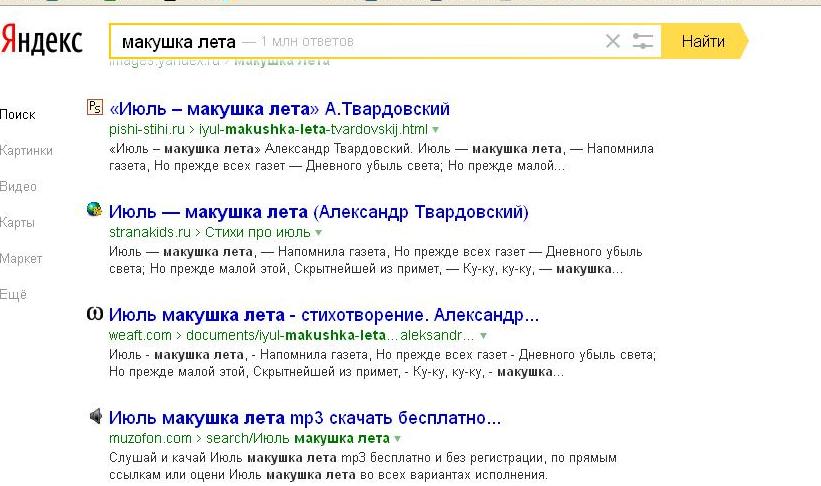Expand dropdown arrow next to pishi-stihi.ru URL
The image size is (821, 486).
pyautogui.click(x=436, y=131)
